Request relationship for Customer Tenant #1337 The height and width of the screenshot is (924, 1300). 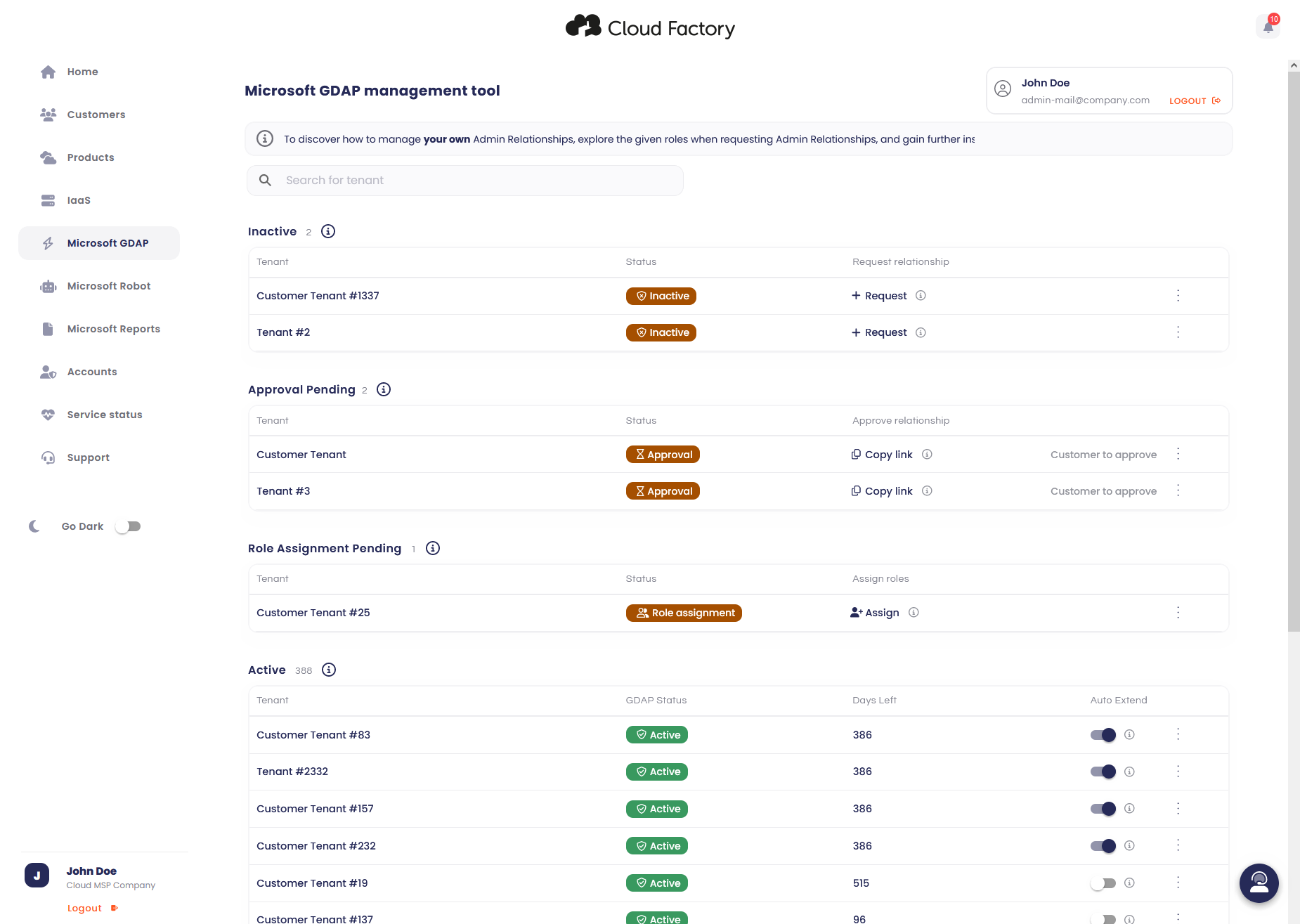click(879, 296)
